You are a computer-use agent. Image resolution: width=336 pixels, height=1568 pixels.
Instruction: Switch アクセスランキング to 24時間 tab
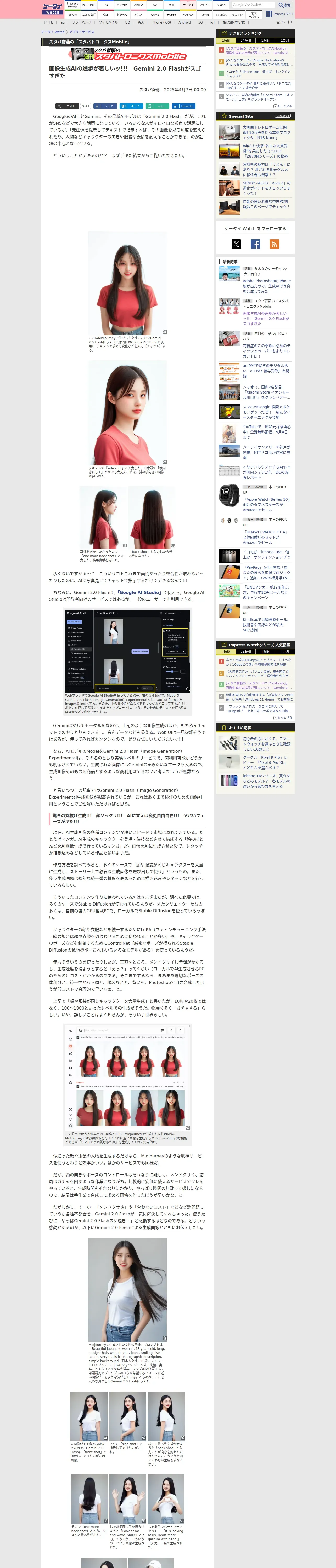click(246, 40)
